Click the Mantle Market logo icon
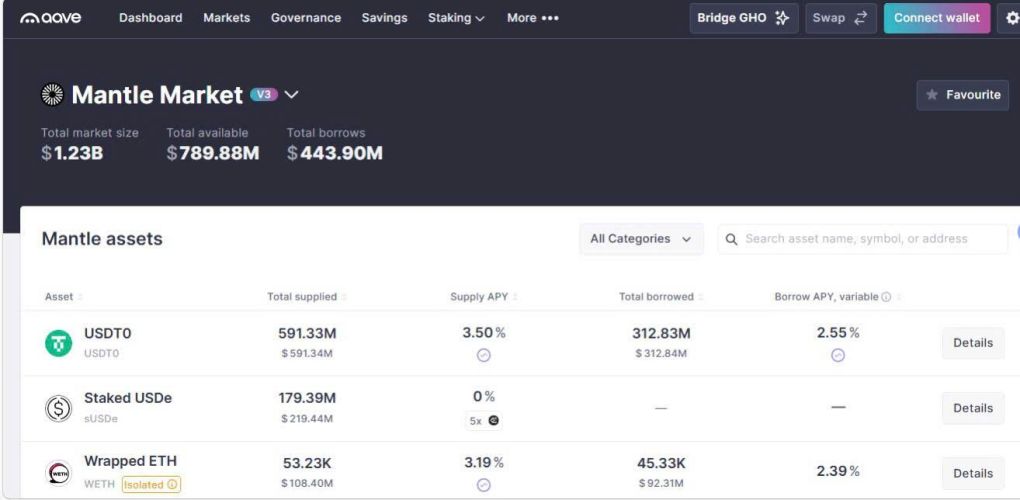The height and width of the screenshot is (500, 1020). (x=52, y=95)
